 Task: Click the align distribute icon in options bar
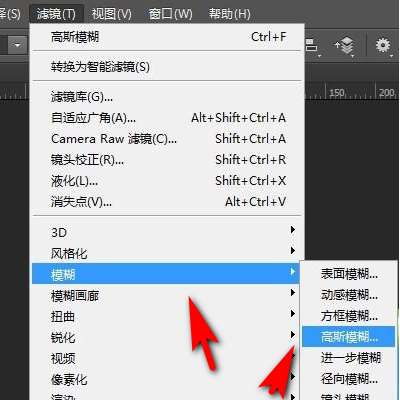pos(312,45)
